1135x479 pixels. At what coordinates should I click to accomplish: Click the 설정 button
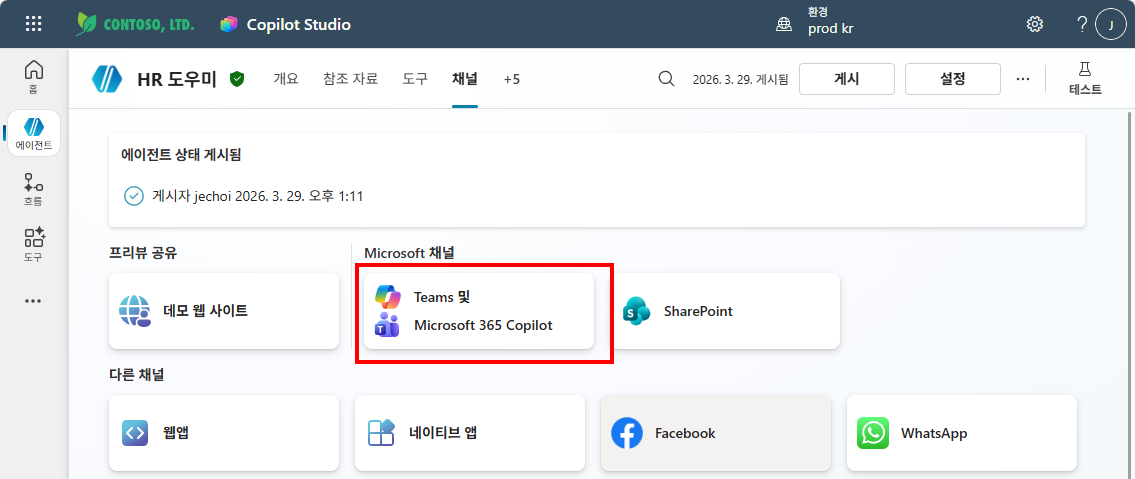click(x=953, y=79)
